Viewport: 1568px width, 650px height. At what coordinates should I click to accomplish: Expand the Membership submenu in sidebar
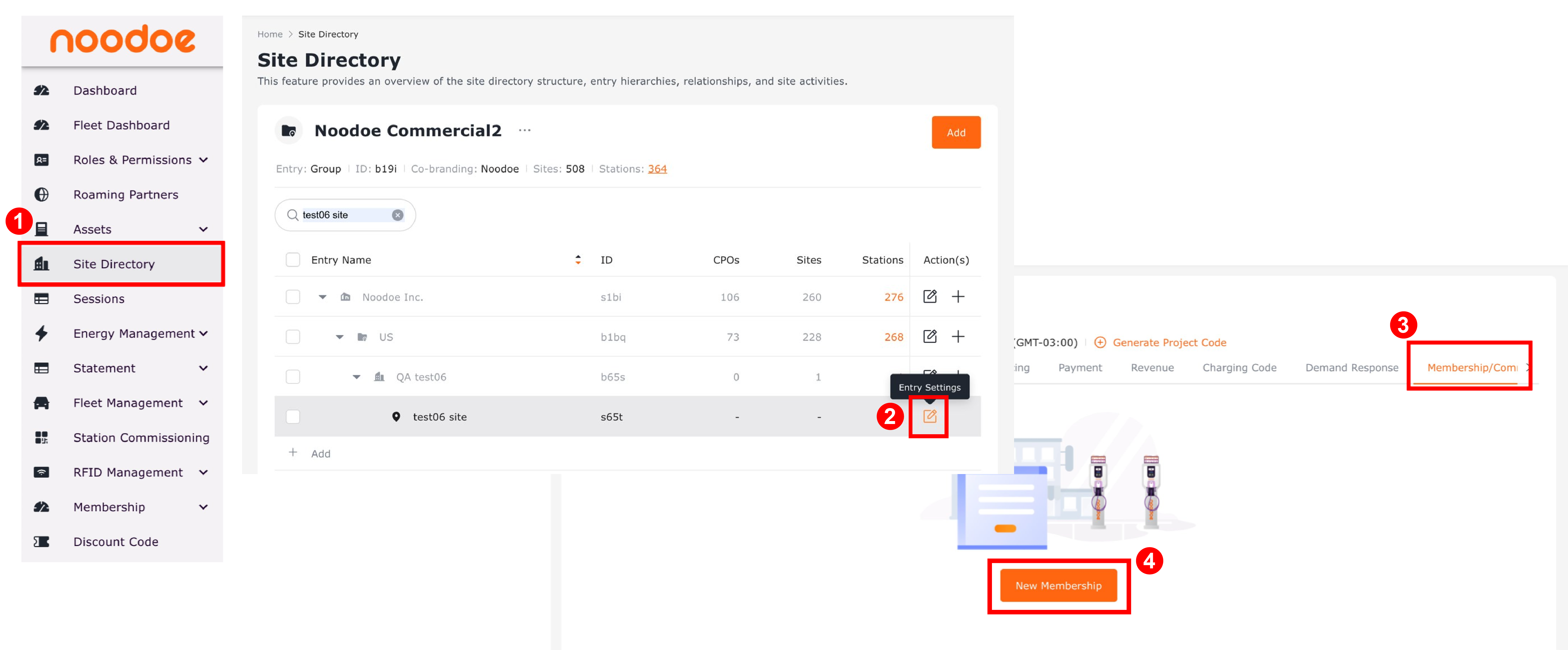point(203,507)
